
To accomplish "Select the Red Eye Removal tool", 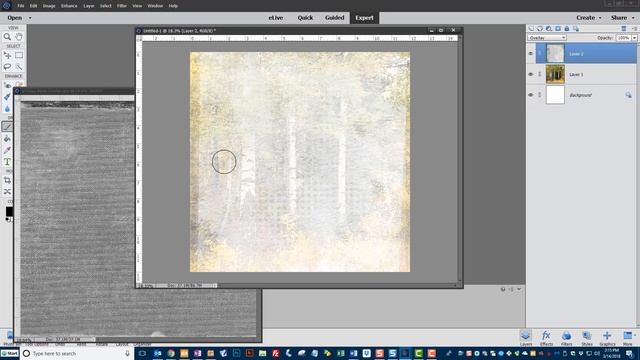I will coord(7,85).
